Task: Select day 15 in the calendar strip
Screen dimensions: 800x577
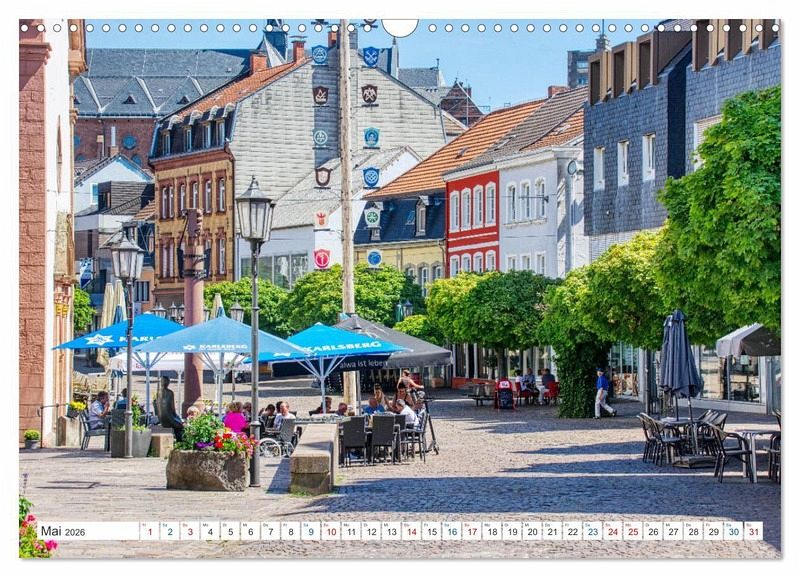Action: click(432, 531)
